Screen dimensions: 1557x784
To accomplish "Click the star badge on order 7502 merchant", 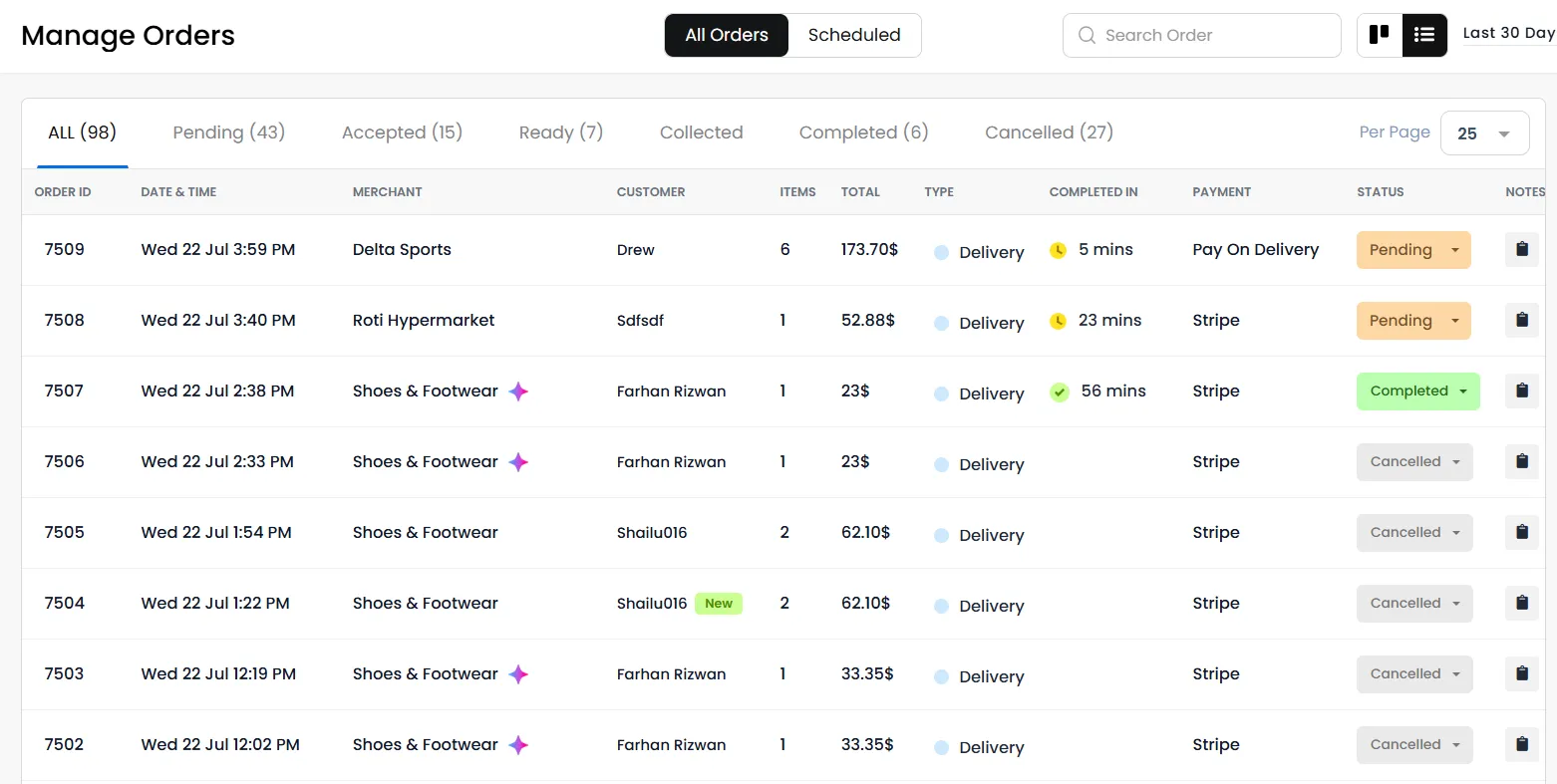I will (x=518, y=745).
